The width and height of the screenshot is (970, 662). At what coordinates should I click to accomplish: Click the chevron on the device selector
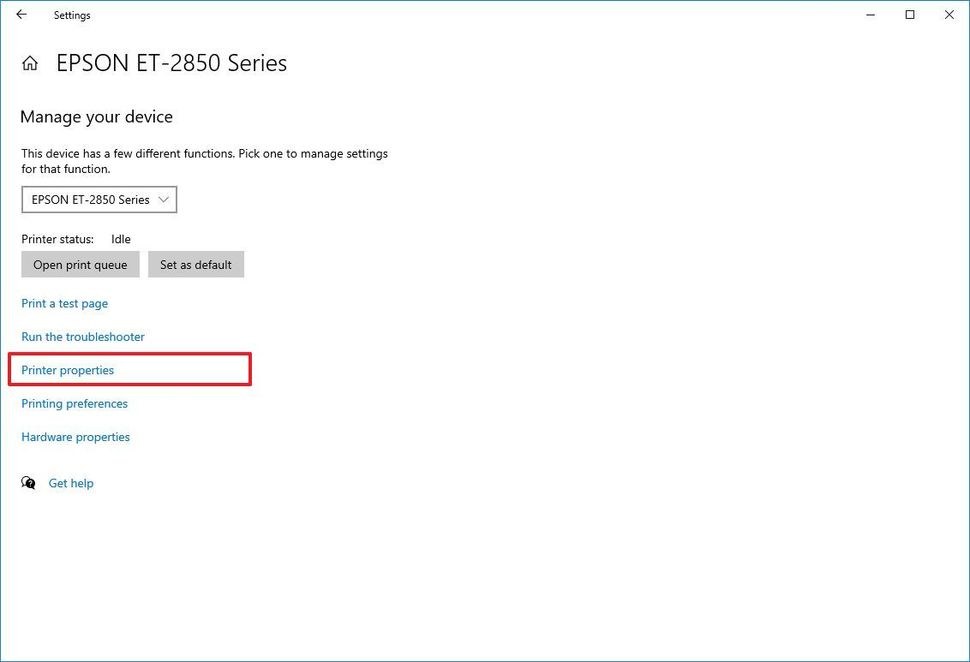point(163,199)
